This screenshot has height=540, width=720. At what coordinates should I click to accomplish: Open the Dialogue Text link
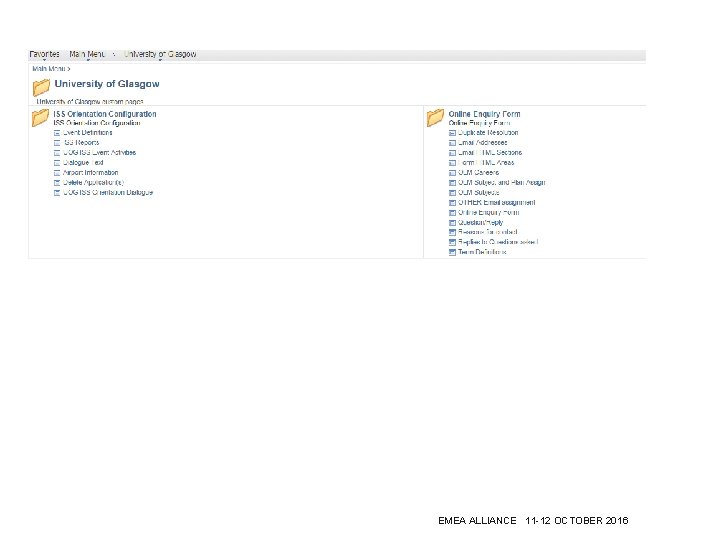[x=83, y=163]
